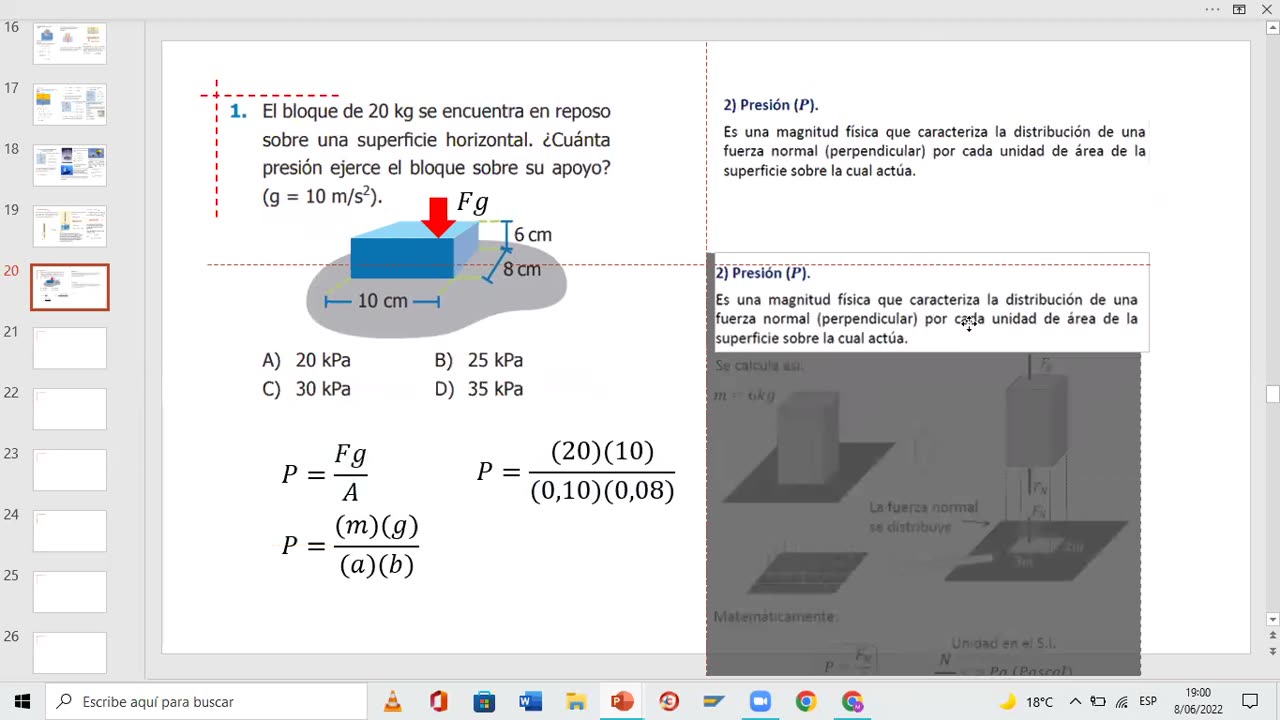This screenshot has height=720, width=1280.
Task: Open clock showing 19:00 8/06/2022
Action: pyautogui.click(x=1198, y=701)
